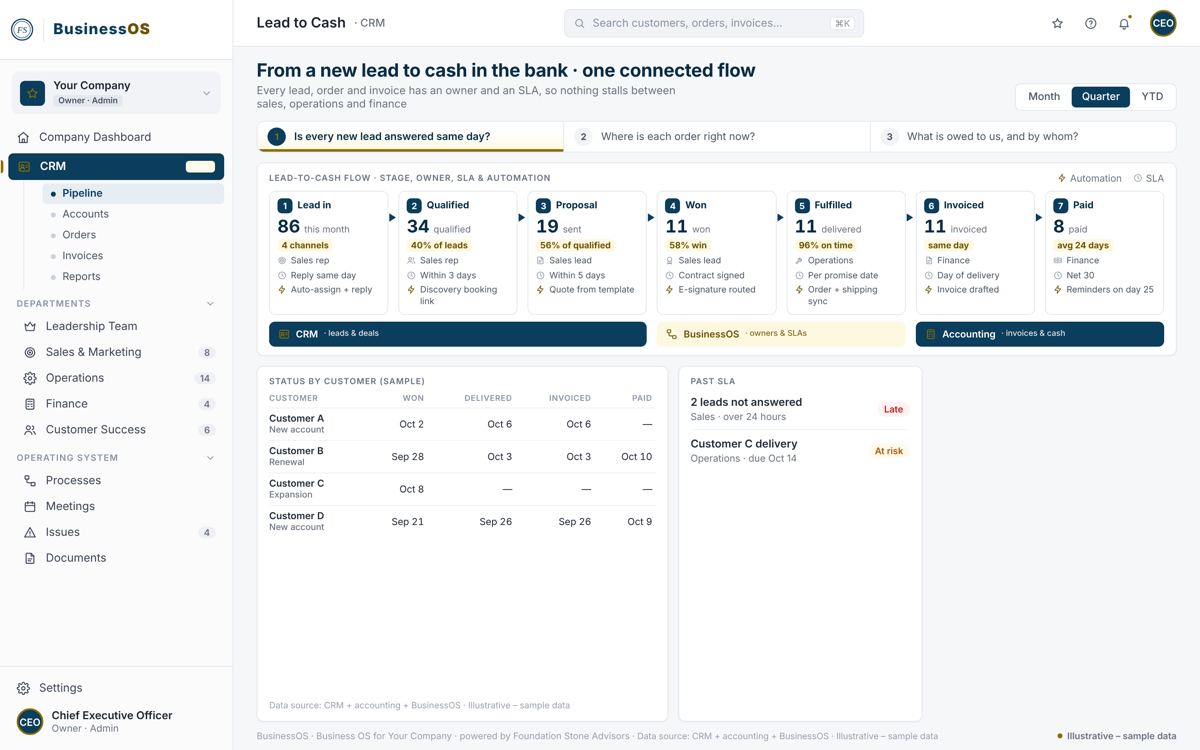
Task: Open the Fulfilled stage card
Action: (846, 253)
